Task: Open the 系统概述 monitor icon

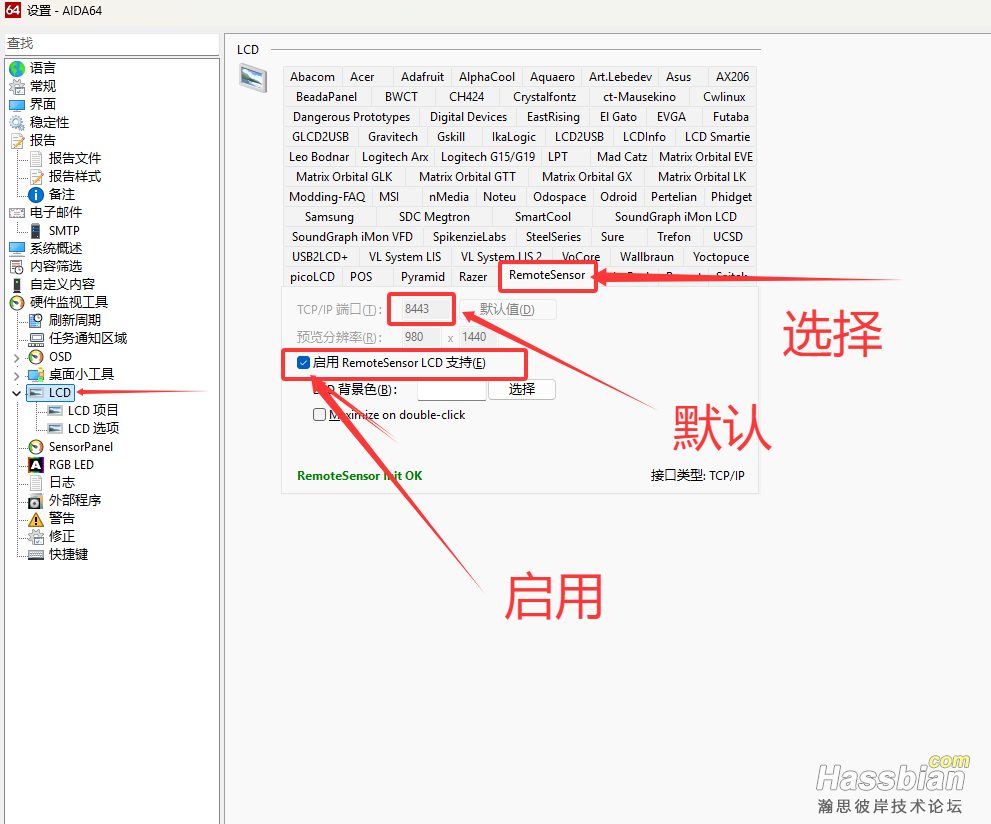Action: 17,248
